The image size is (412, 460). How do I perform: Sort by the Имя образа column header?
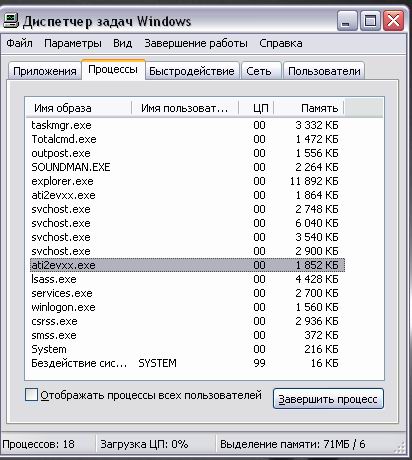click(79, 108)
